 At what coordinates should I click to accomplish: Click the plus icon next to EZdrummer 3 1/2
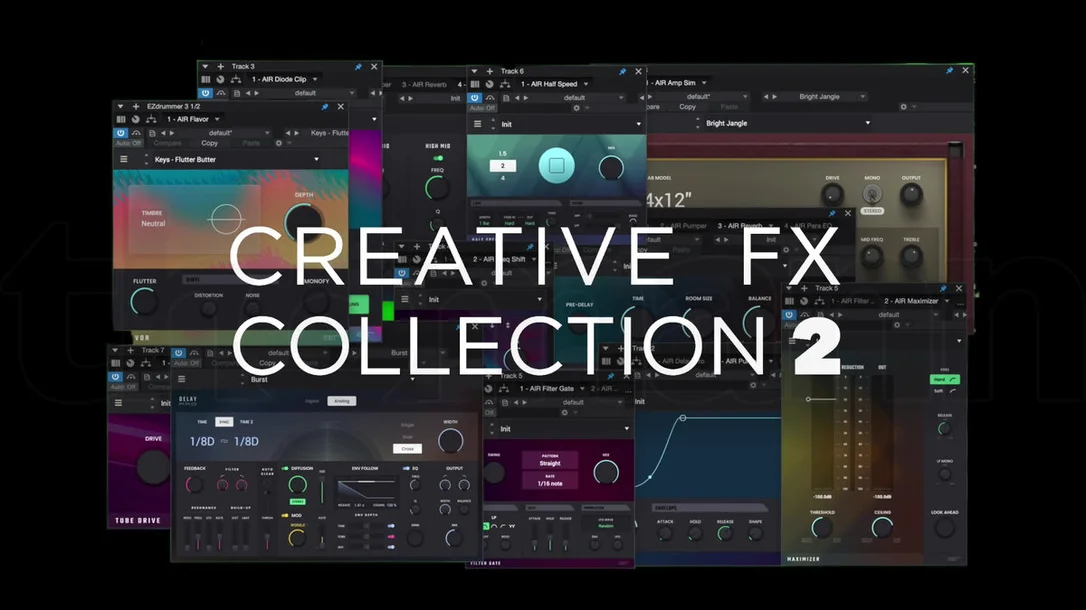click(136, 107)
